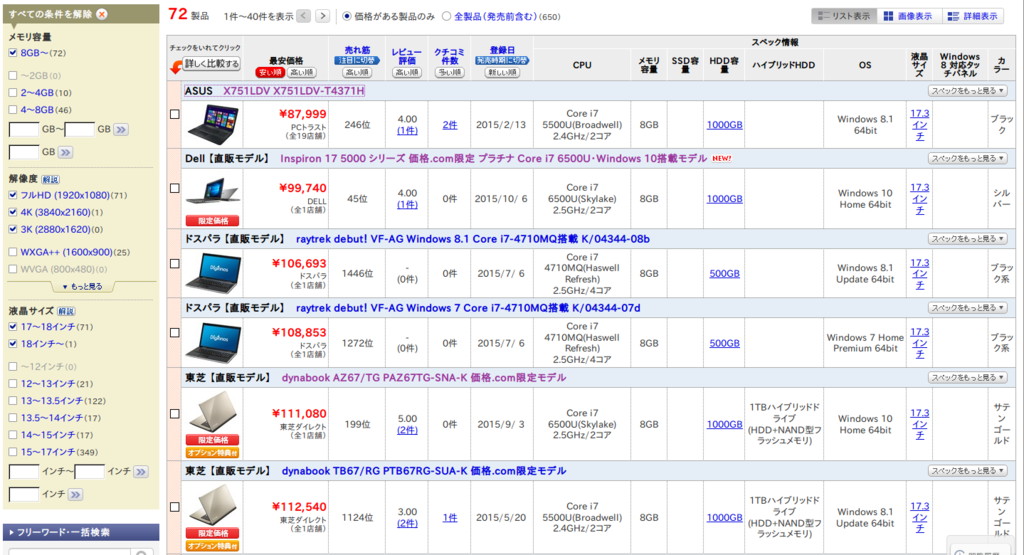The height and width of the screenshot is (555, 1024).
Task: Open 500GB HDD link for raytrek Windows 7
Action: [724, 343]
